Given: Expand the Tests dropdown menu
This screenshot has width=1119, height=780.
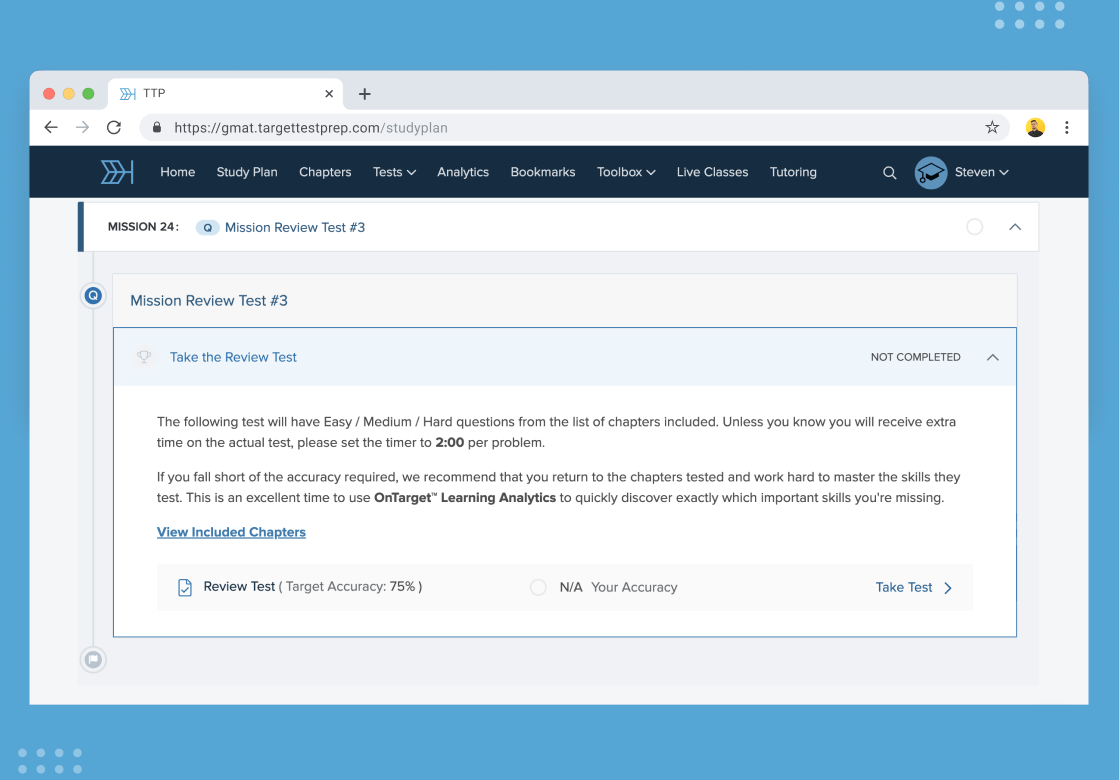Looking at the screenshot, I should [394, 172].
